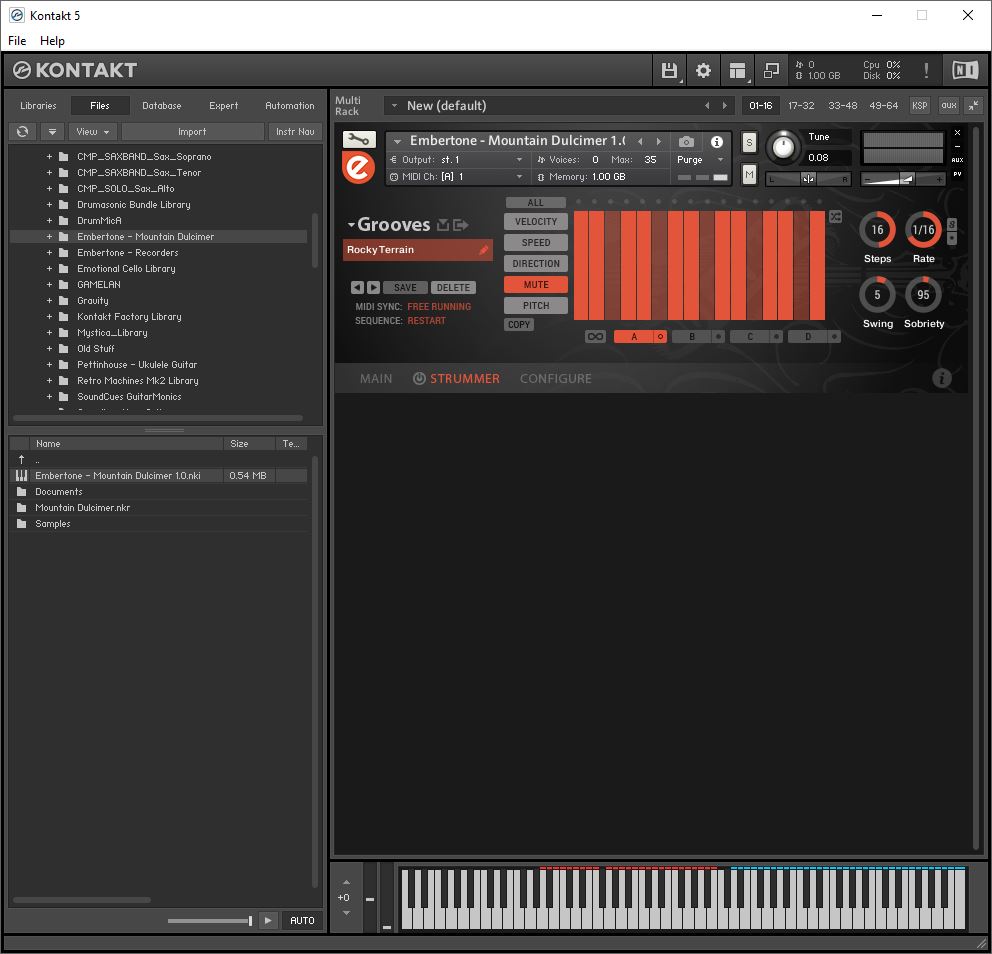This screenshot has width=992, height=954.
Task: Expand the Embertone - Recorders folder
Action: 49,252
